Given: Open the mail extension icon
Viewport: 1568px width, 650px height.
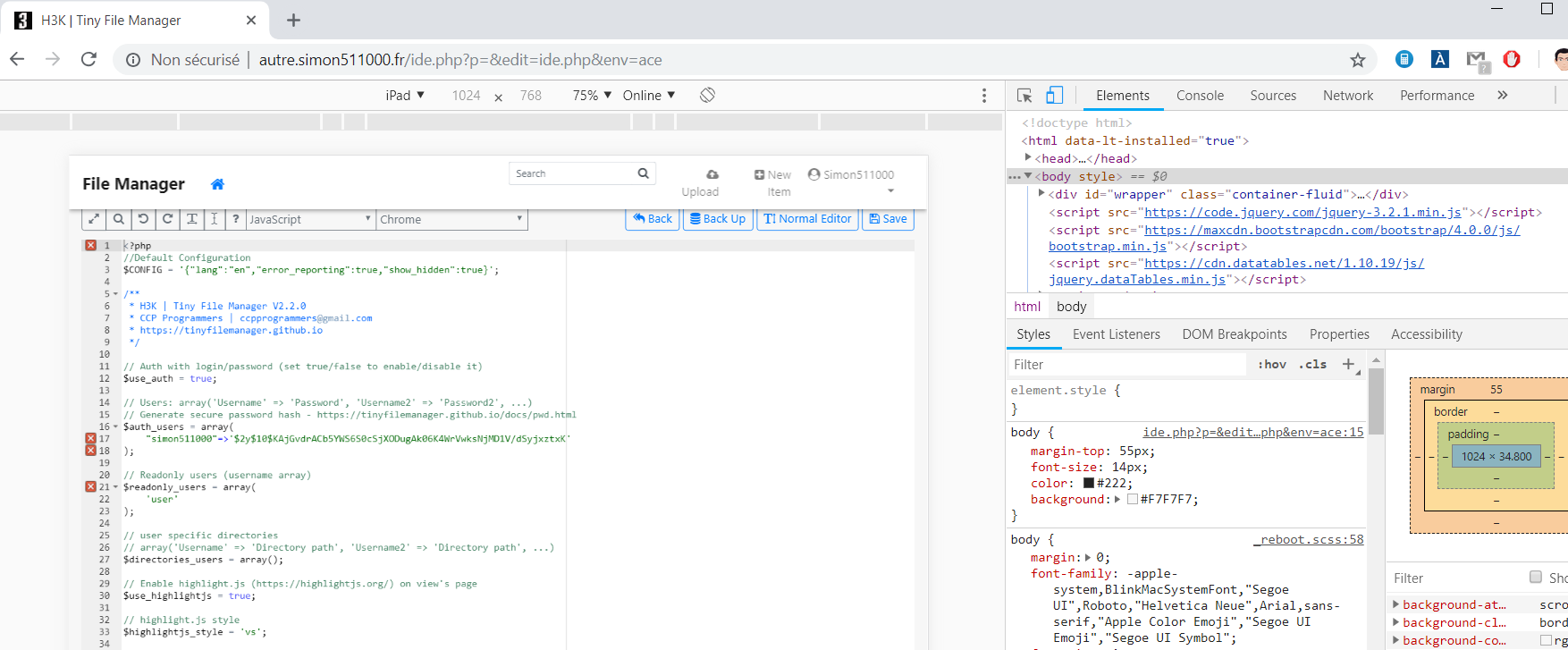Looking at the screenshot, I should tap(1477, 60).
